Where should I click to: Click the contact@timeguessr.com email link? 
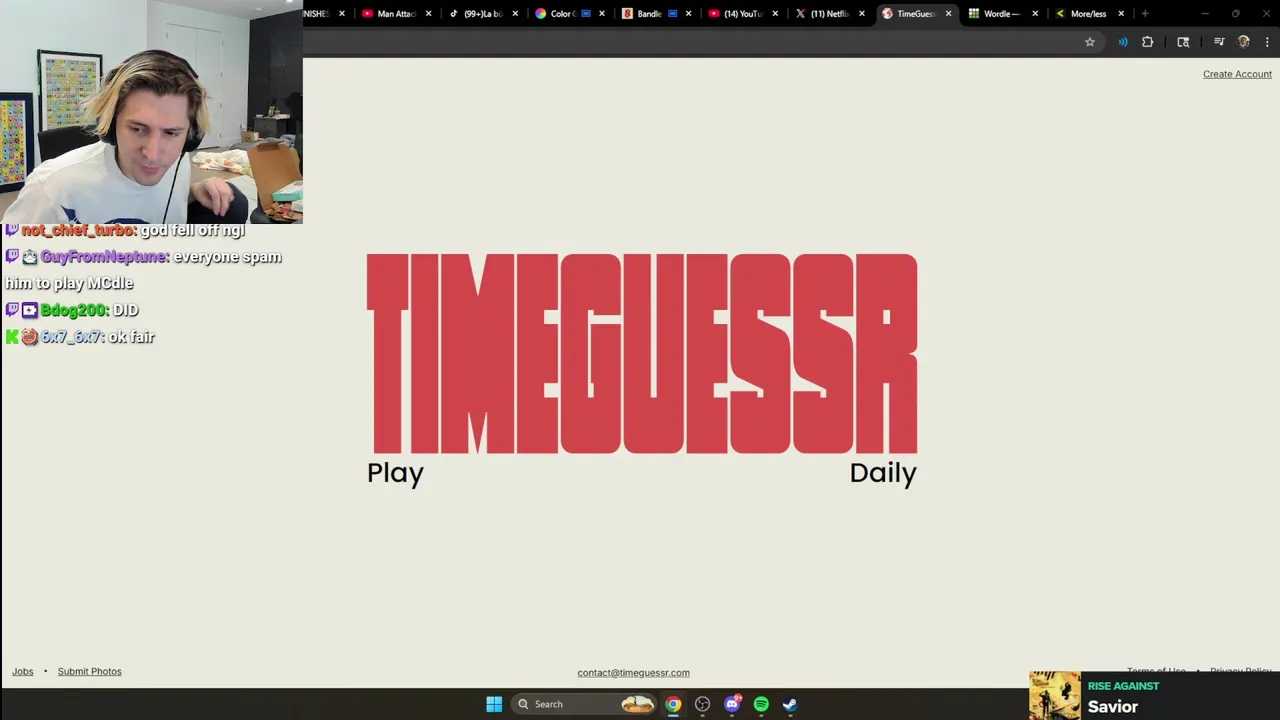pyautogui.click(x=633, y=673)
